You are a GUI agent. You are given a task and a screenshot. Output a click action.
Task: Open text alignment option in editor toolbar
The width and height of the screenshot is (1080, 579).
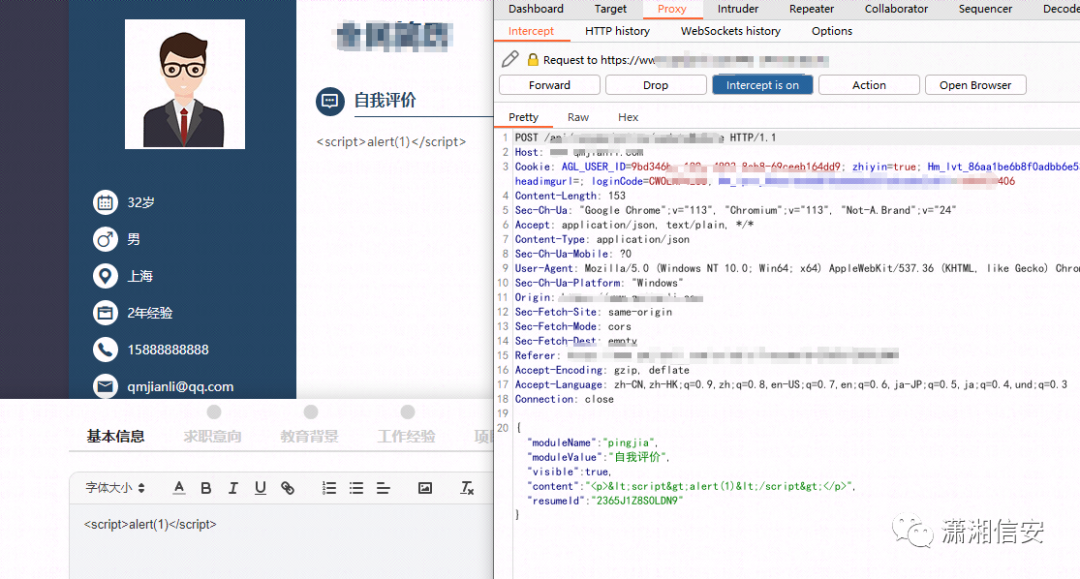click(383, 487)
